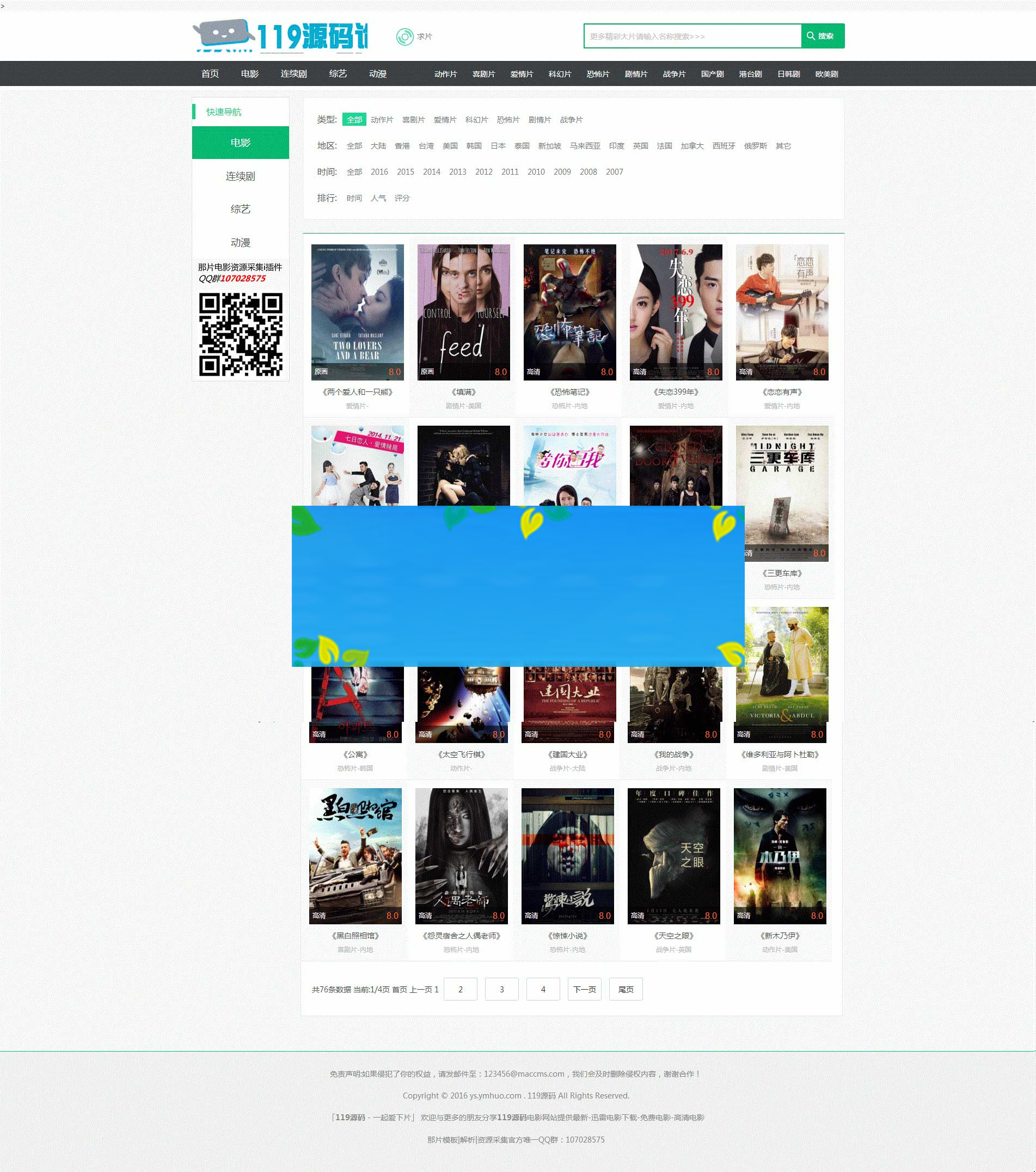Select the 全部 genre filter
The height and width of the screenshot is (1172, 1036).
(x=354, y=120)
